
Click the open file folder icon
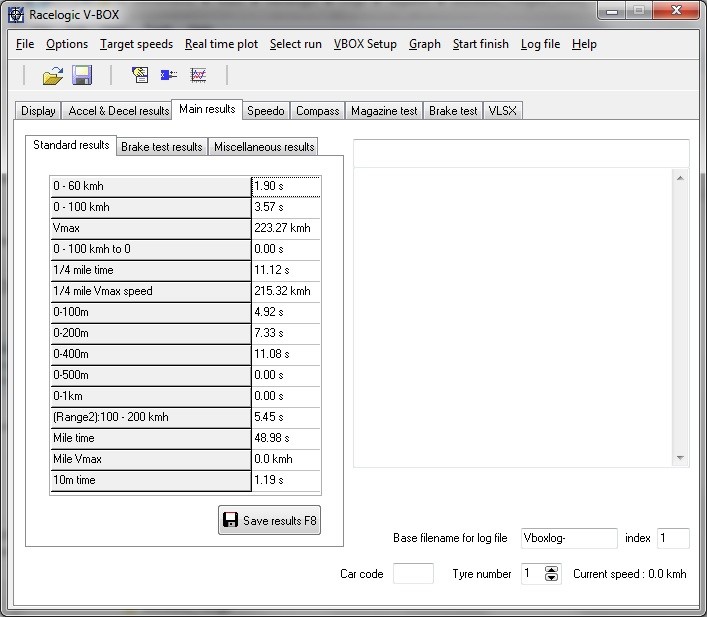coord(52,75)
